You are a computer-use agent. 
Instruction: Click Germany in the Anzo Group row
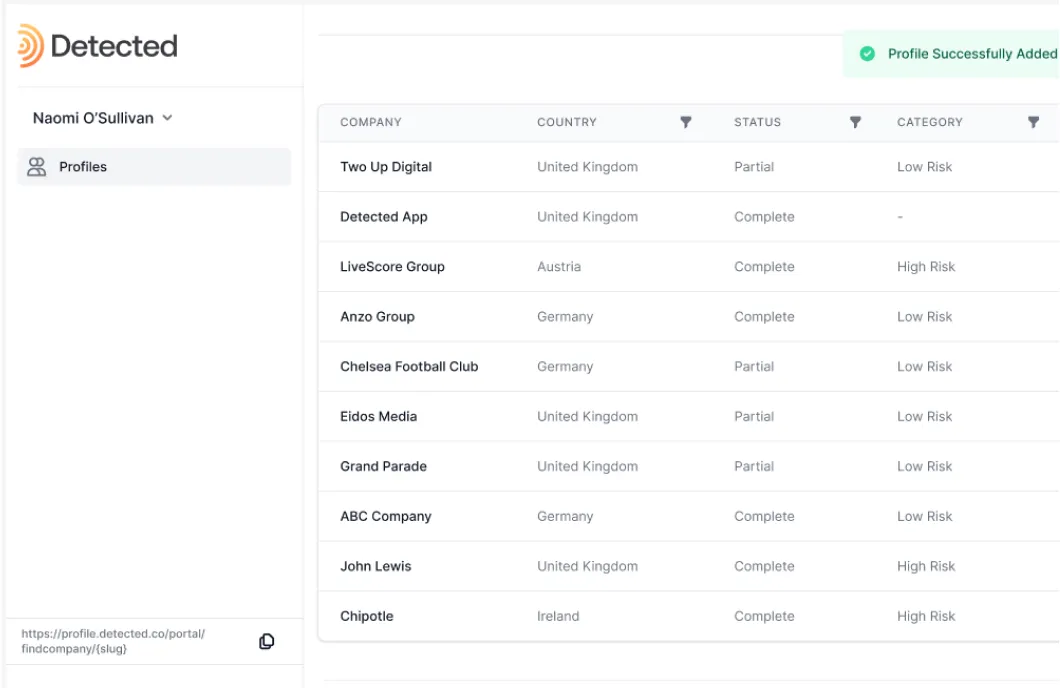click(565, 317)
